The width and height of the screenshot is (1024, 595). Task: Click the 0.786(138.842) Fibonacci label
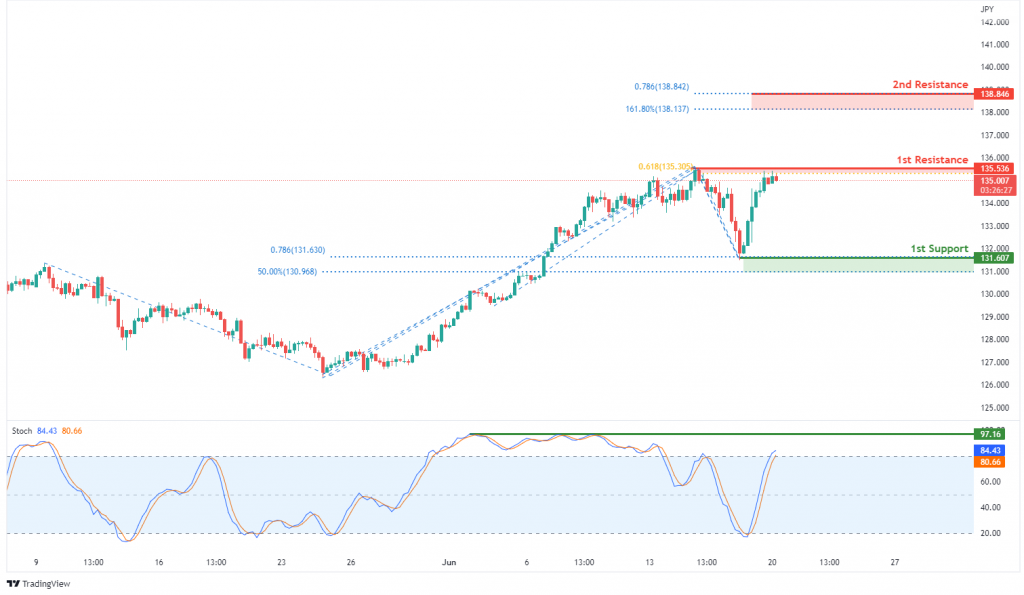[662, 87]
